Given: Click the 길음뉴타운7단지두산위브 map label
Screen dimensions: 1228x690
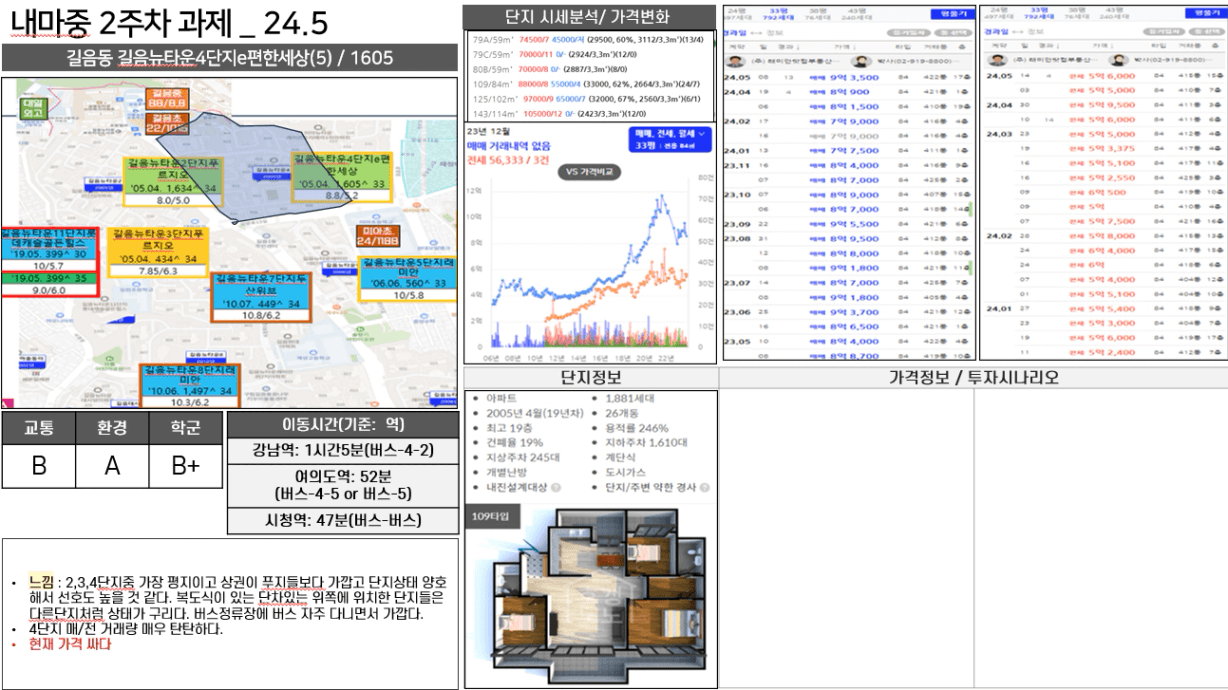Looking at the screenshot, I should (x=262, y=297).
